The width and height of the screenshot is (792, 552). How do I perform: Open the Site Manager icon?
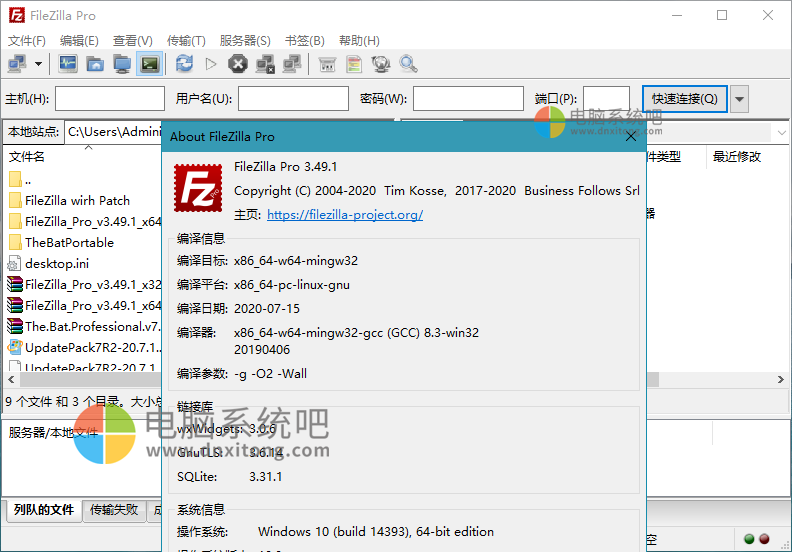tap(17, 64)
